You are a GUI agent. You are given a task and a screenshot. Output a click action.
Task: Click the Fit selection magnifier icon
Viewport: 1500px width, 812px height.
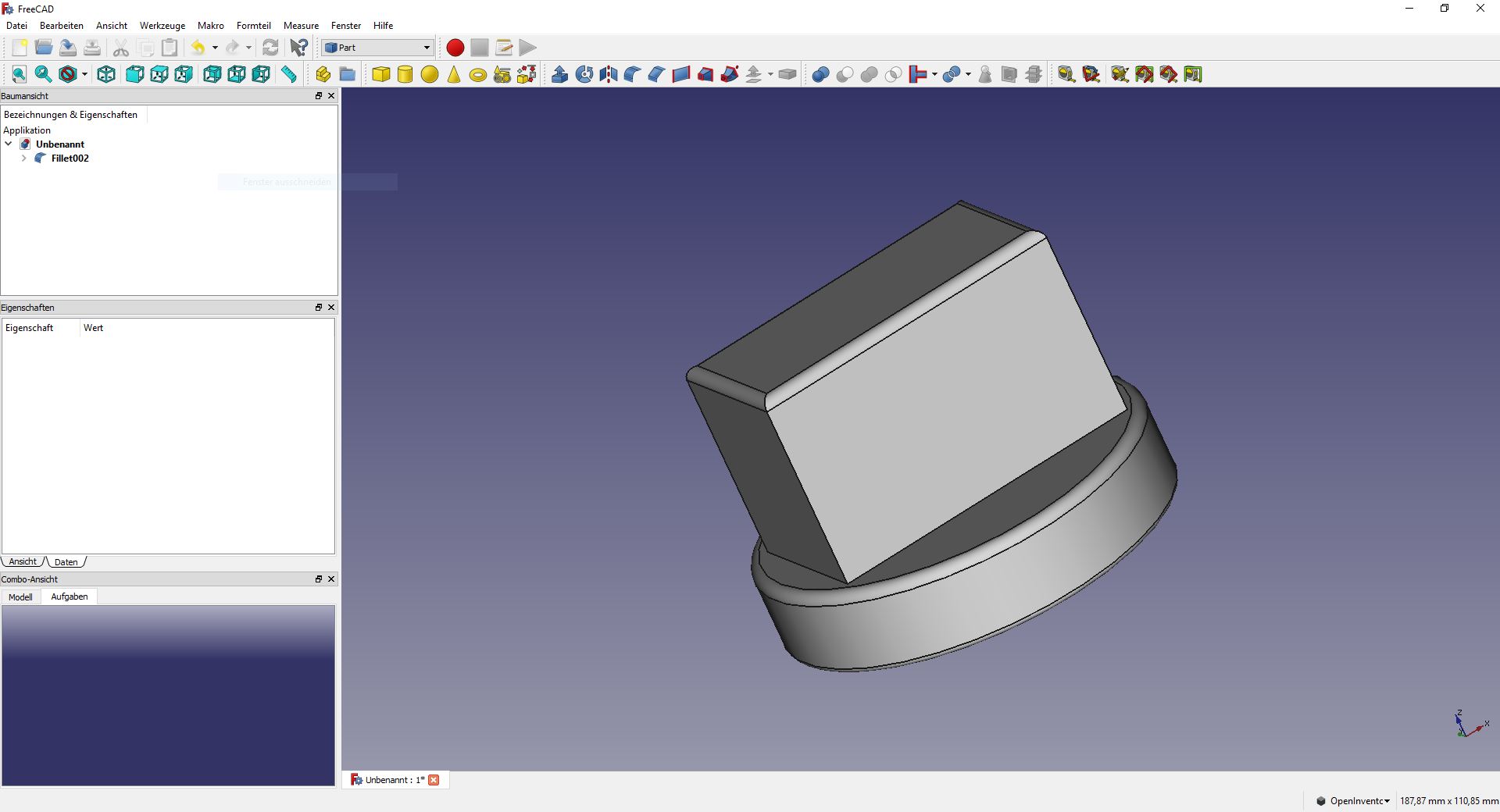click(44, 74)
